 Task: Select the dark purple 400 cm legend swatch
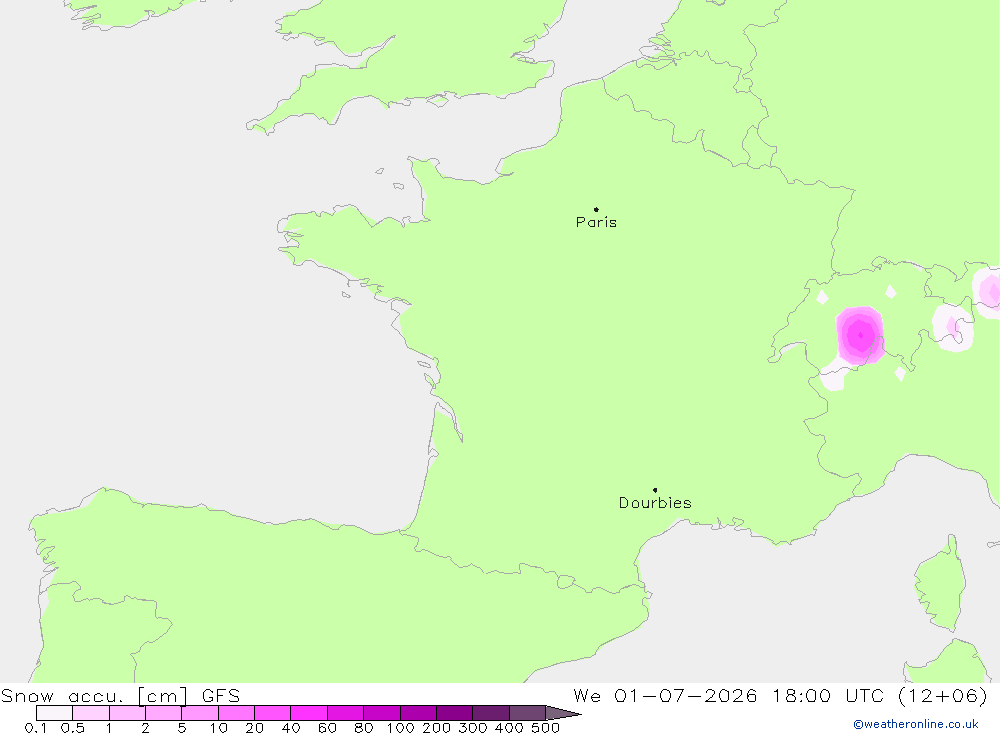(527, 713)
